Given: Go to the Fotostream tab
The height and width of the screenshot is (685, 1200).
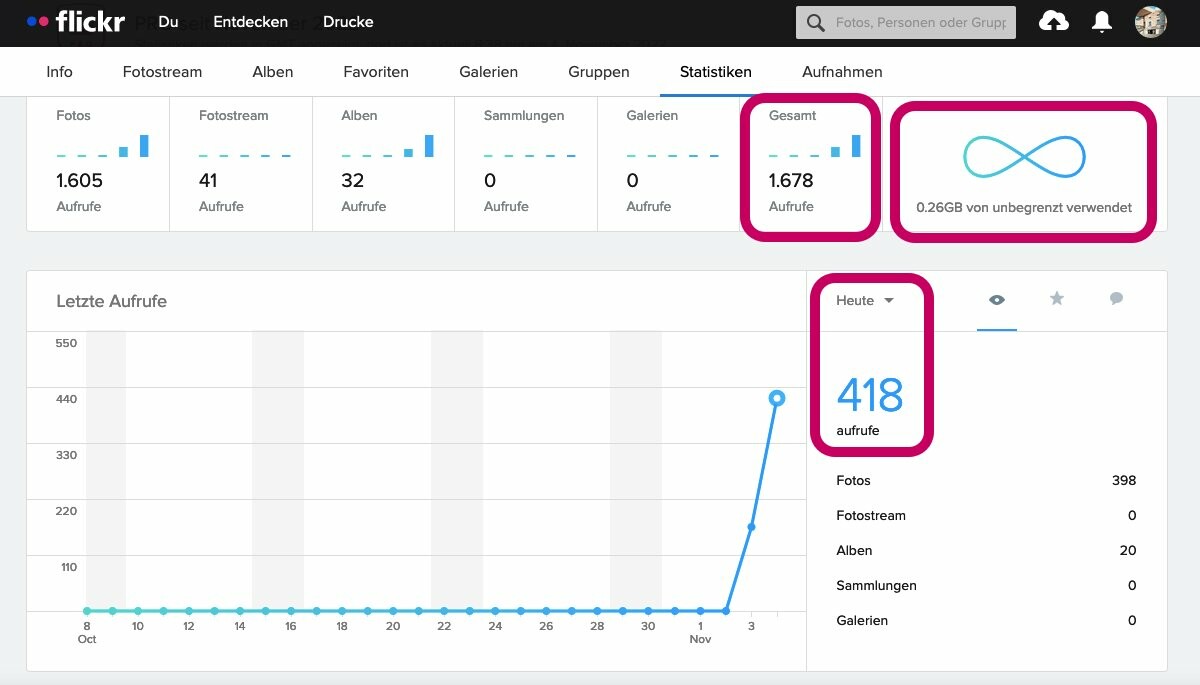Looking at the screenshot, I should [162, 72].
